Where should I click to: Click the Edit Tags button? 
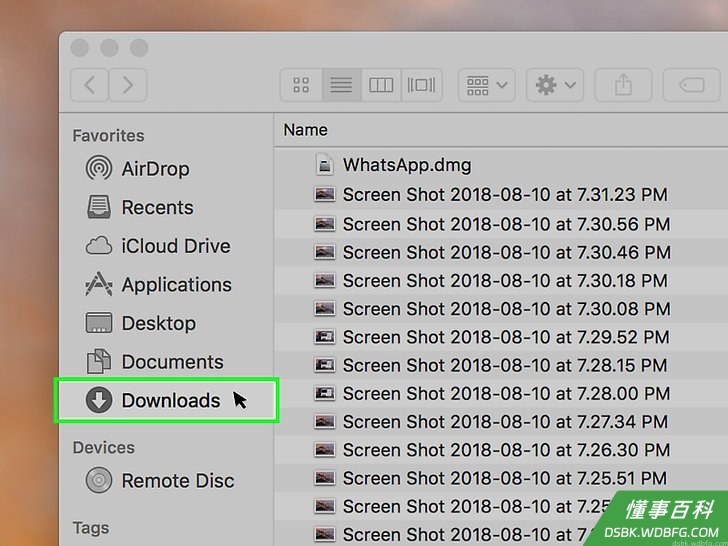[691, 85]
